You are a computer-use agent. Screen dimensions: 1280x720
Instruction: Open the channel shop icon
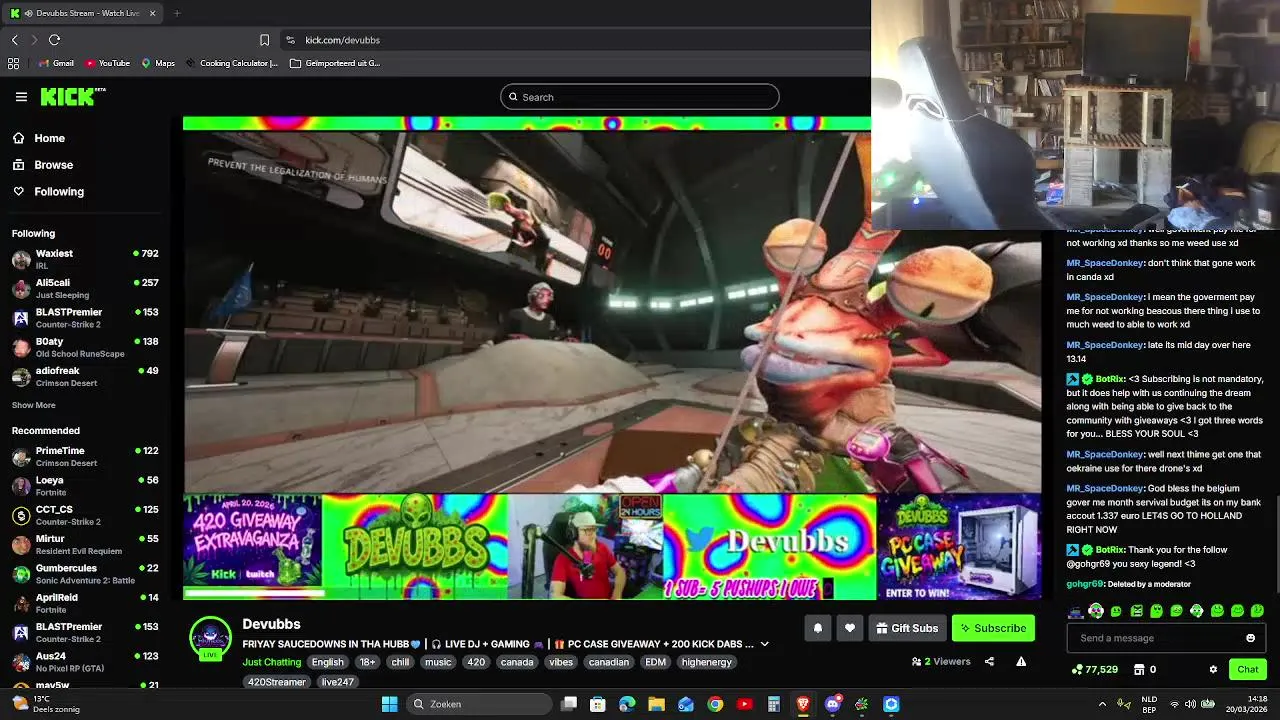coord(1139,669)
